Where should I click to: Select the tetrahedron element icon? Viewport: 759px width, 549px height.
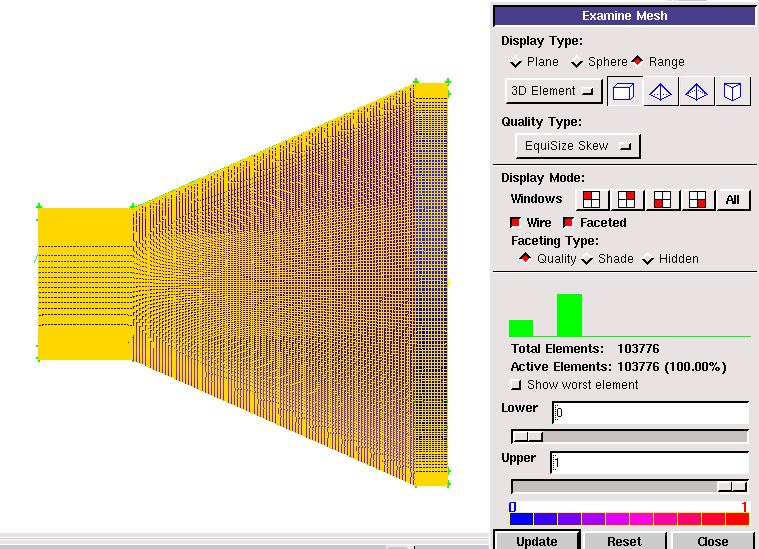point(659,92)
